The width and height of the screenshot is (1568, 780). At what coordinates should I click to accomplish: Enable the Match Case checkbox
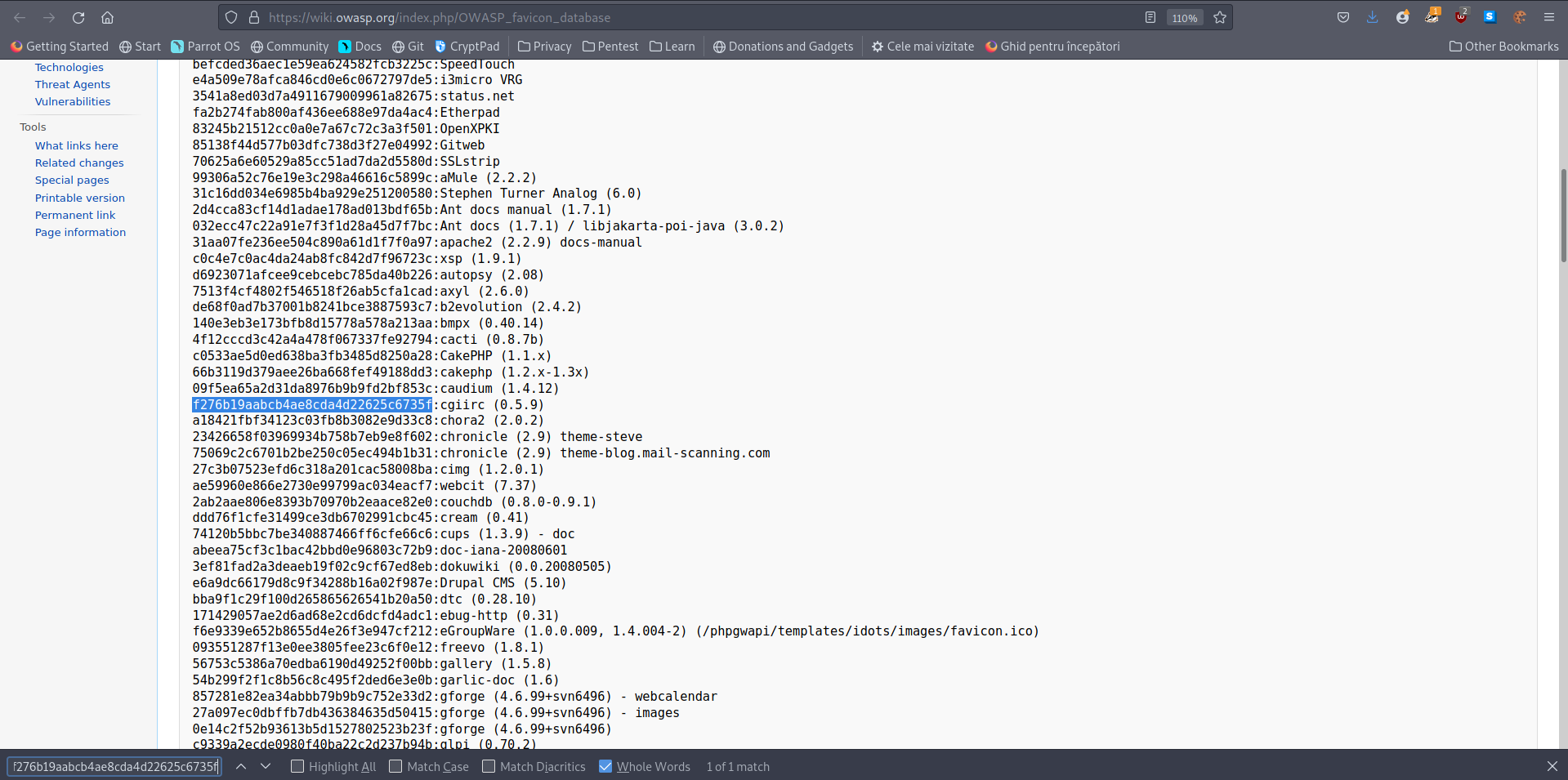pos(396,766)
